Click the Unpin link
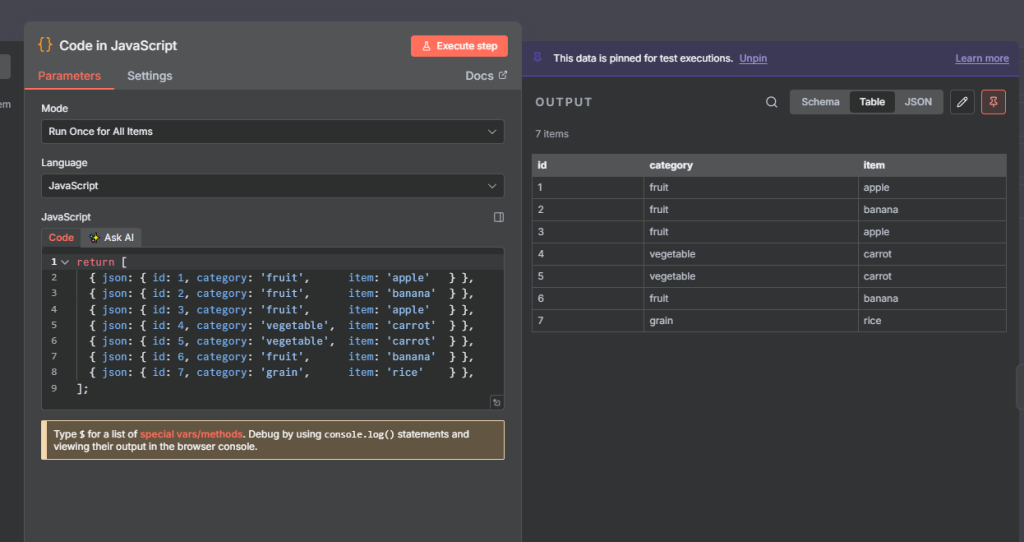Image resolution: width=1024 pixels, height=542 pixels. click(753, 58)
